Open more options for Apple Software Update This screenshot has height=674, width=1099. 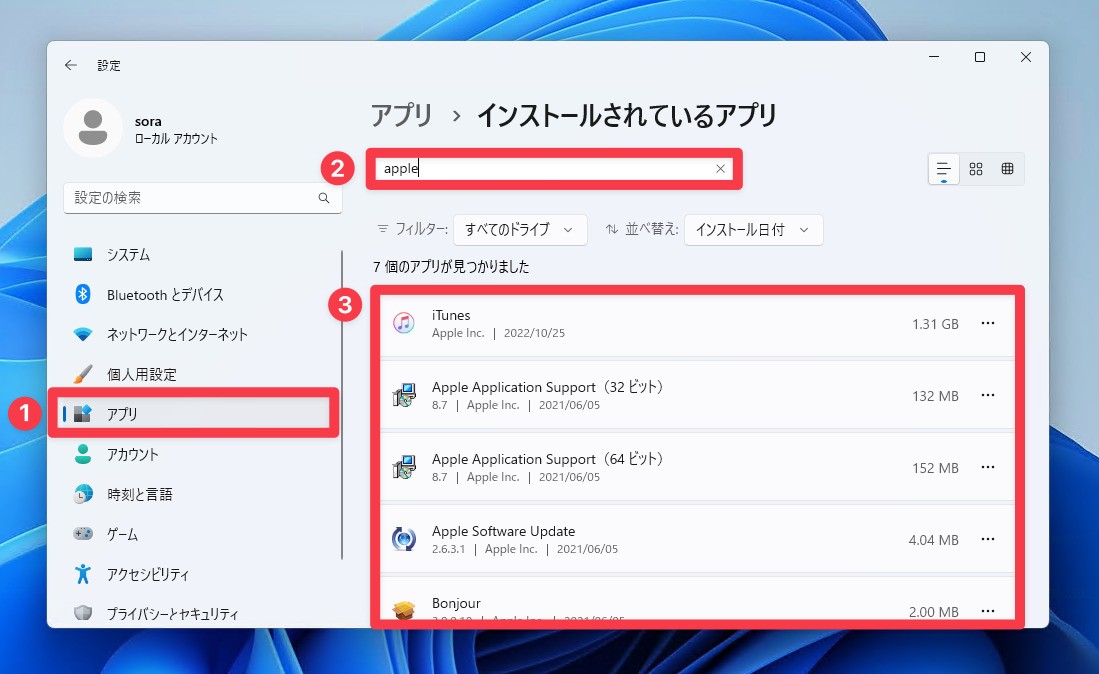point(988,539)
